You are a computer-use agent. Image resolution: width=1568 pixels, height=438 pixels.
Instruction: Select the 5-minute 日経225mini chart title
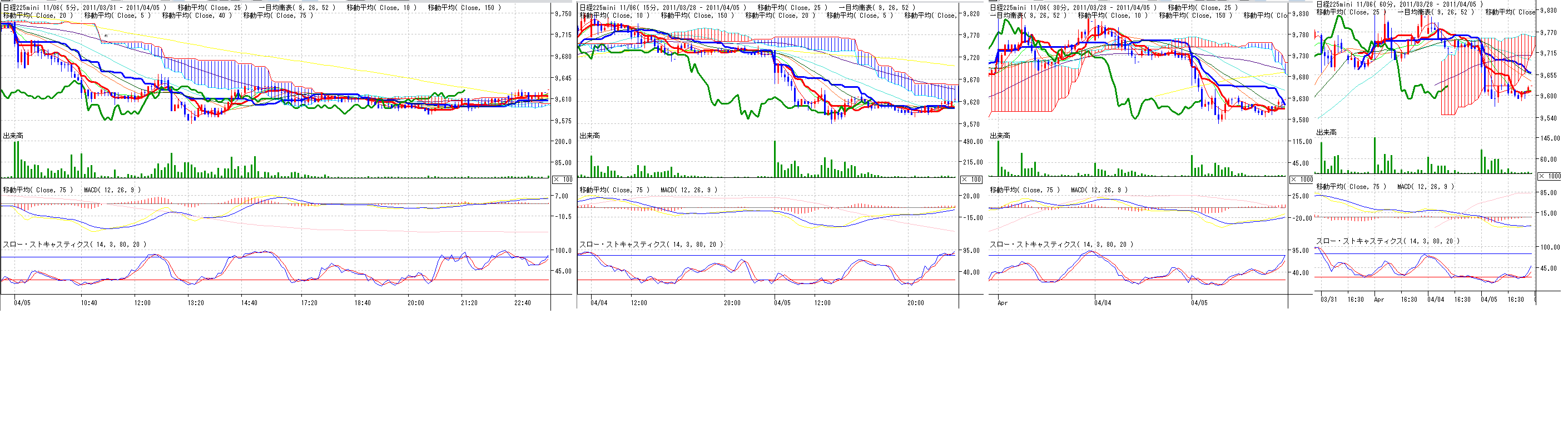tap(84, 8)
